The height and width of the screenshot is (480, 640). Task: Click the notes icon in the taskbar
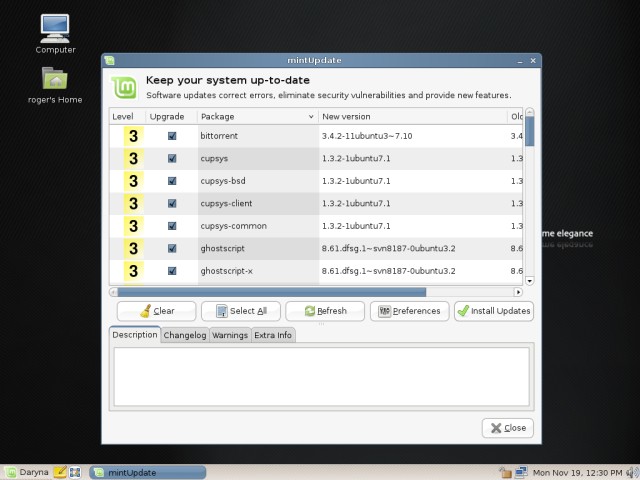[x=60, y=472]
